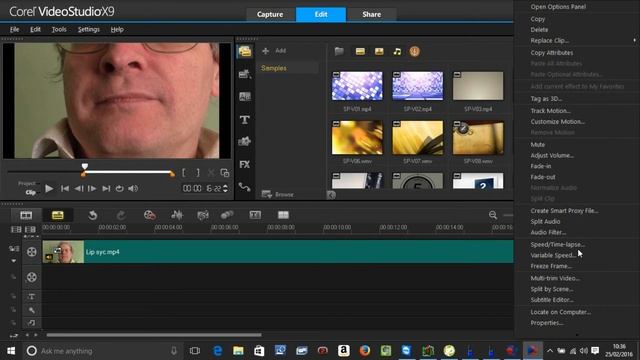Open the Capture tab
Viewport: 640px width, 360px height.
[270, 14]
